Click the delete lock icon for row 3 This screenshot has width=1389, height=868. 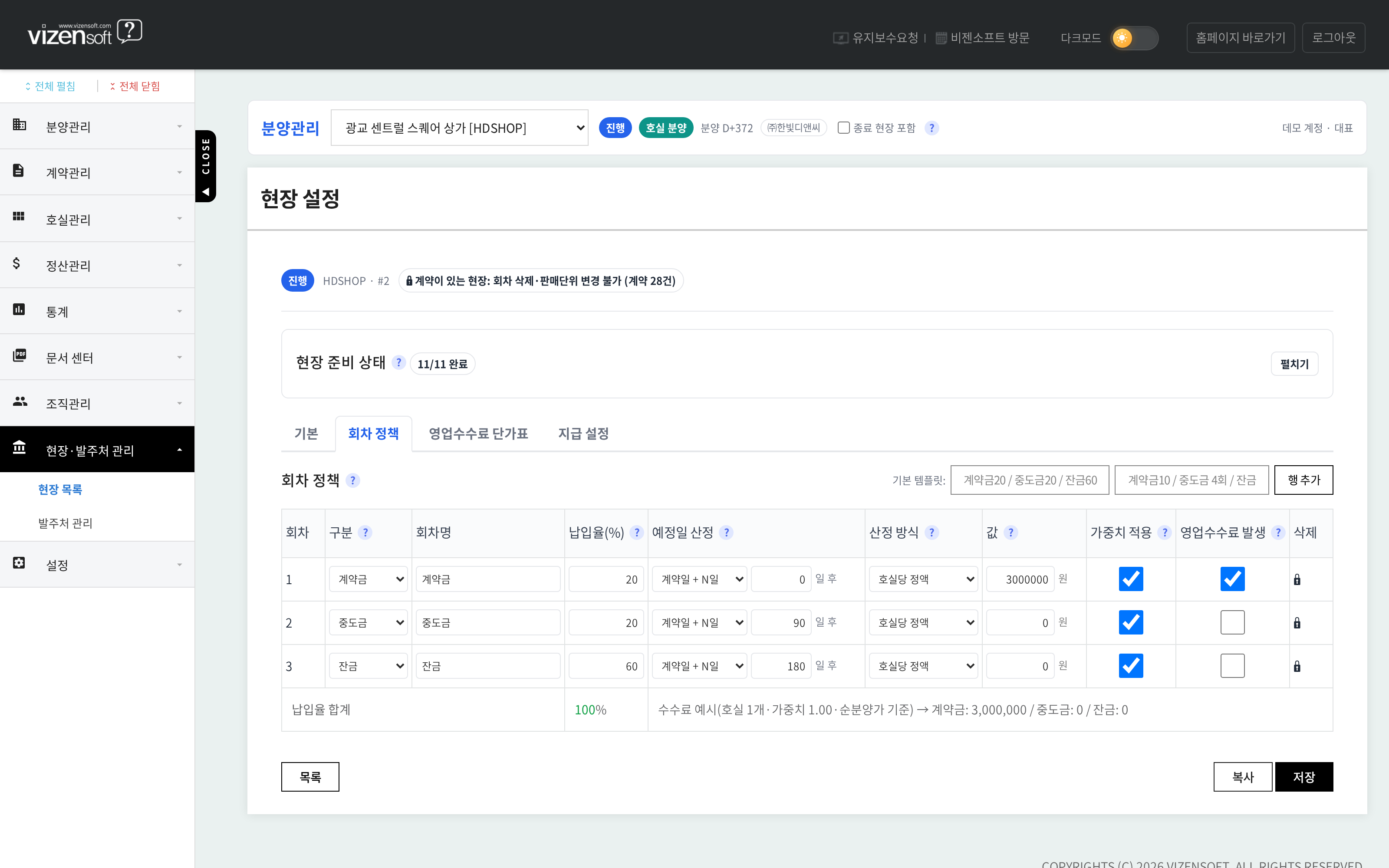click(x=1297, y=666)
